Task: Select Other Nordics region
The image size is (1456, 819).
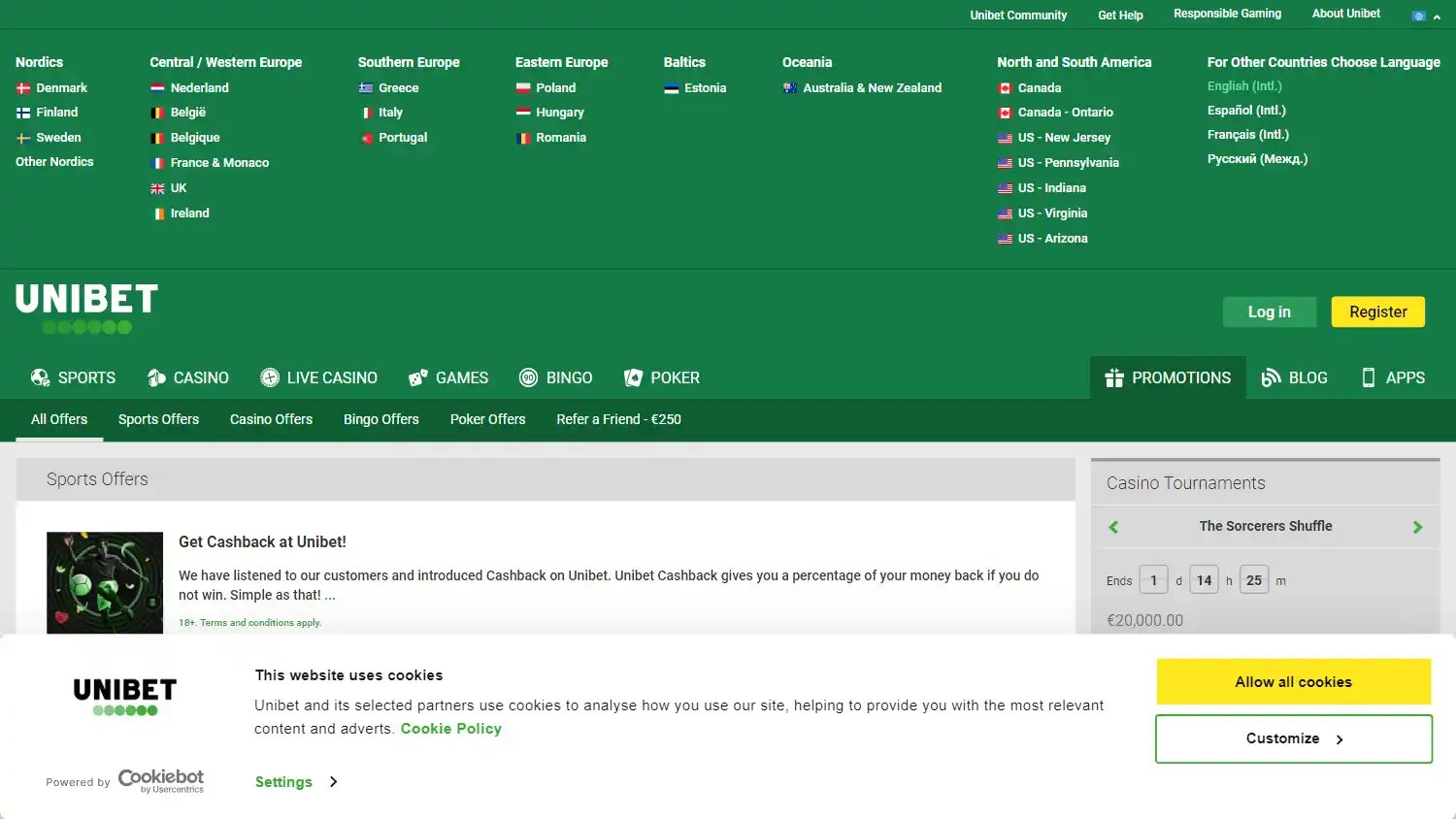Action: [x=54, y=162]
